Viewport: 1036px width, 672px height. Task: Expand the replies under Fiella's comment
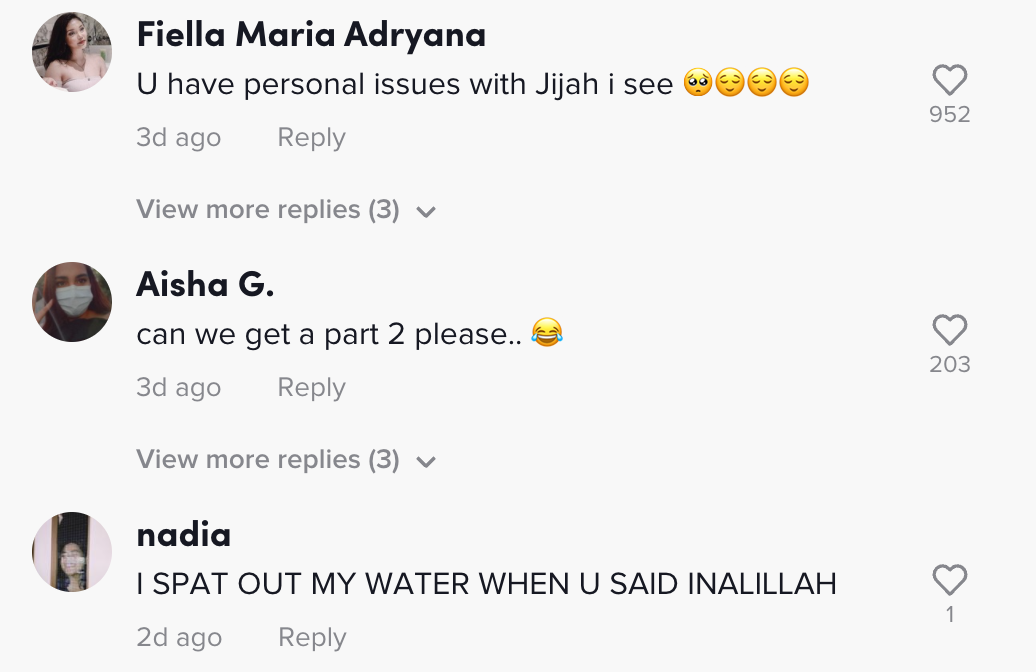[x=268, y=210]
